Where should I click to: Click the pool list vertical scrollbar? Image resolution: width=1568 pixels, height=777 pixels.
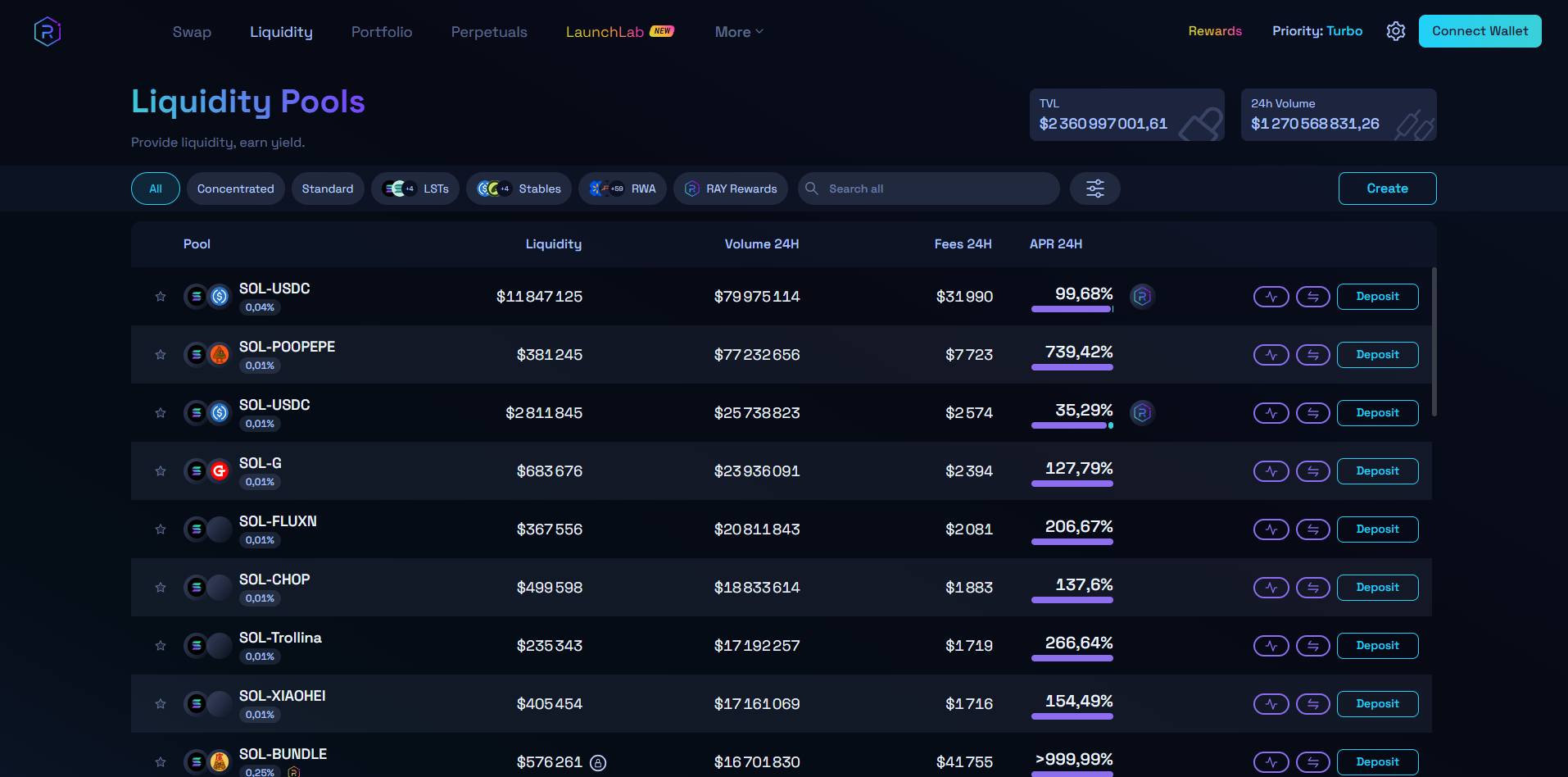coord(1434,342)
